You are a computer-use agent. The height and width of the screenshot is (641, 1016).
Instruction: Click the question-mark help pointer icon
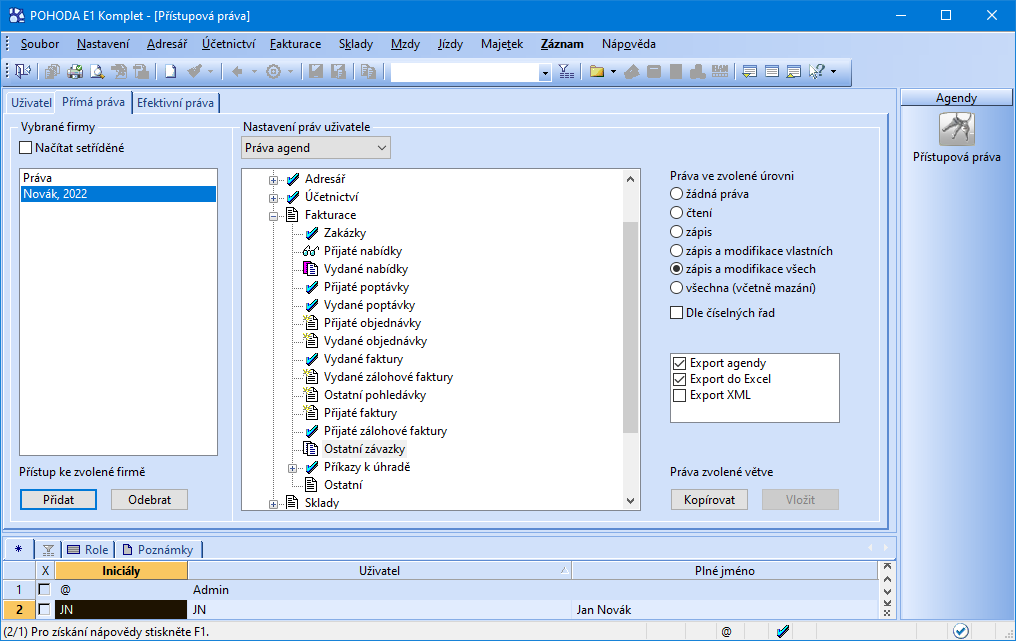(816, 71)
